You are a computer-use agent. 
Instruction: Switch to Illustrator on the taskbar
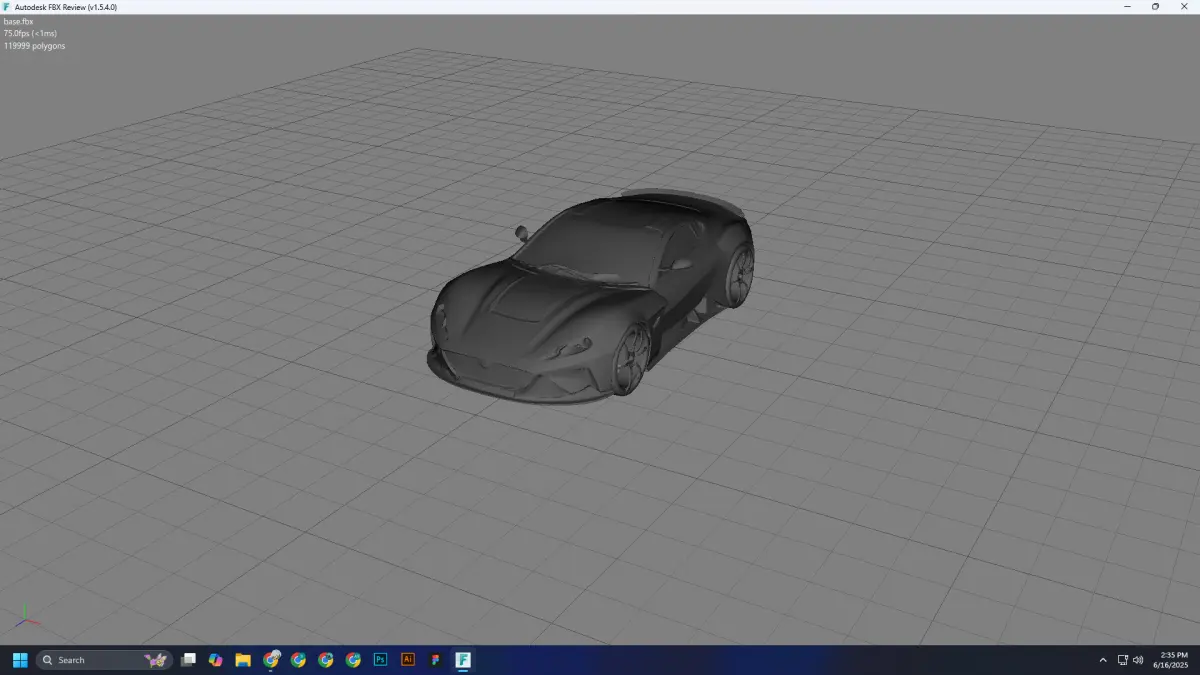point(407,660)
